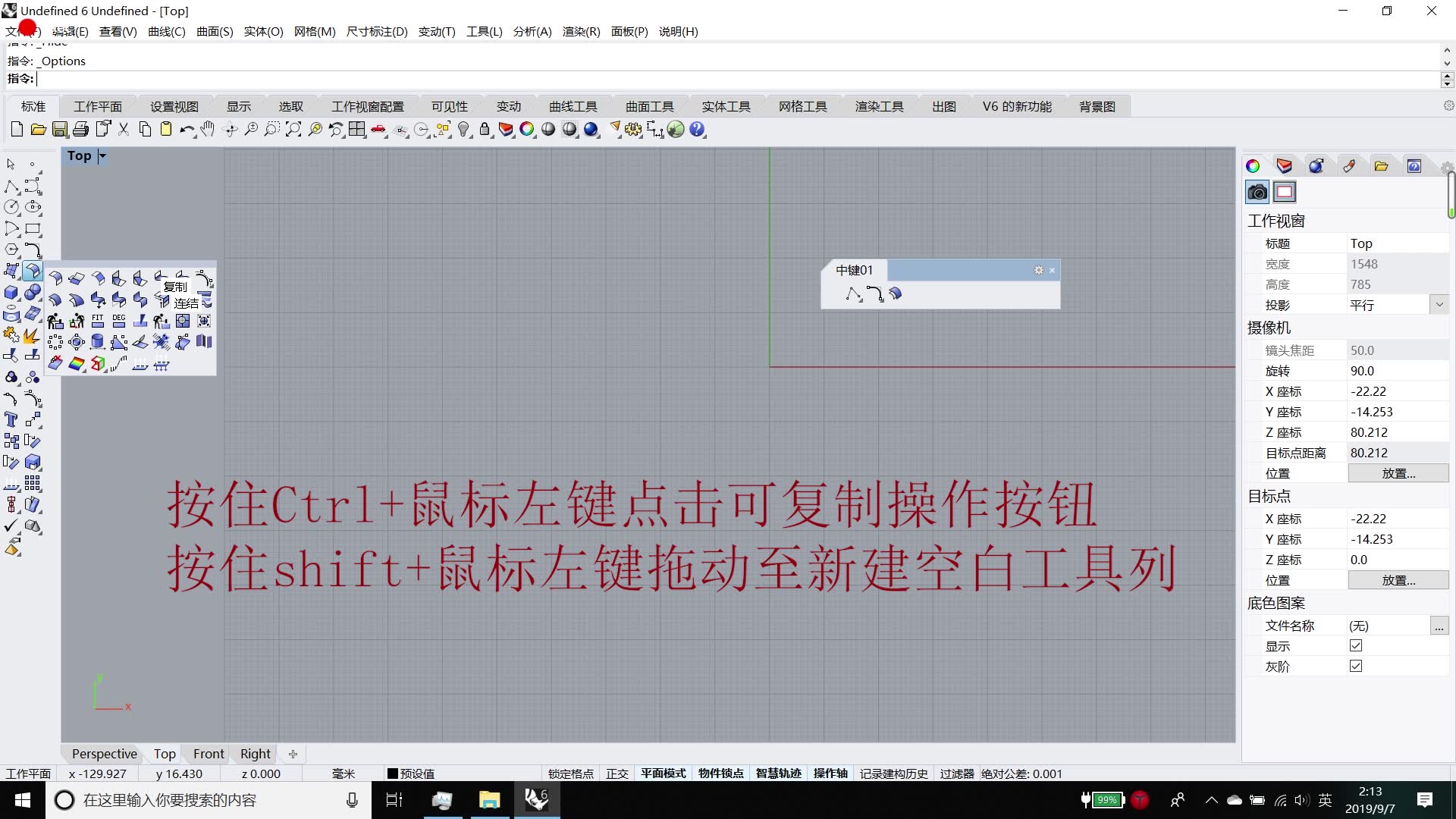Toggle the 灰阶 grayscale checkbox
Screen dimensions: 1456x819
click(x=1356, y=666)
